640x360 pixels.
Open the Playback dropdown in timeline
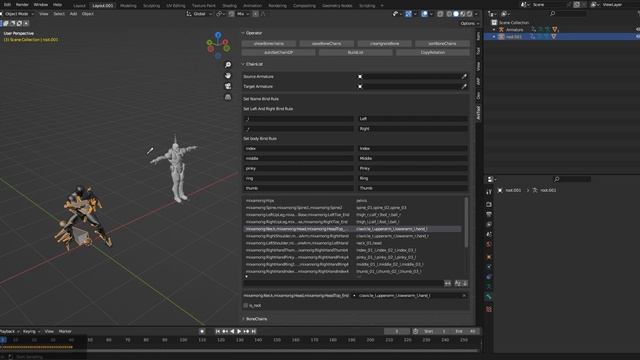(10, 331)
